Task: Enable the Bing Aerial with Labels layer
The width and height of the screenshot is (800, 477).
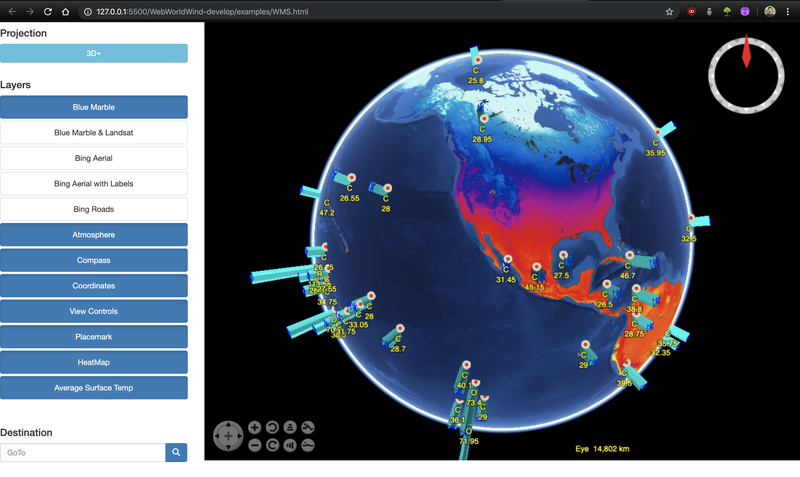Action: pyautogui.click(x=94, y=184)
